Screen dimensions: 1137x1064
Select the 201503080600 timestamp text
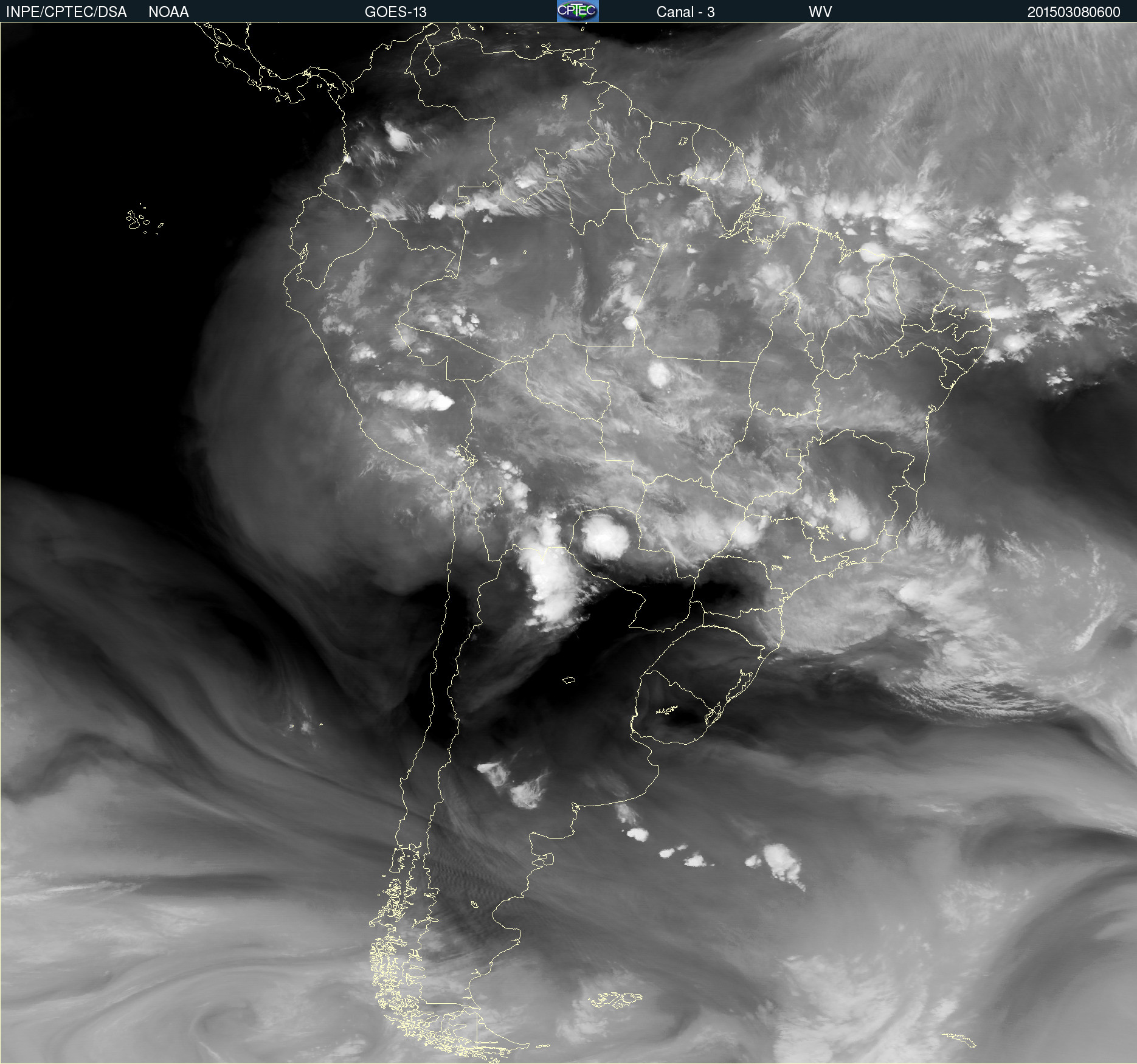[x=1074, y=12]
